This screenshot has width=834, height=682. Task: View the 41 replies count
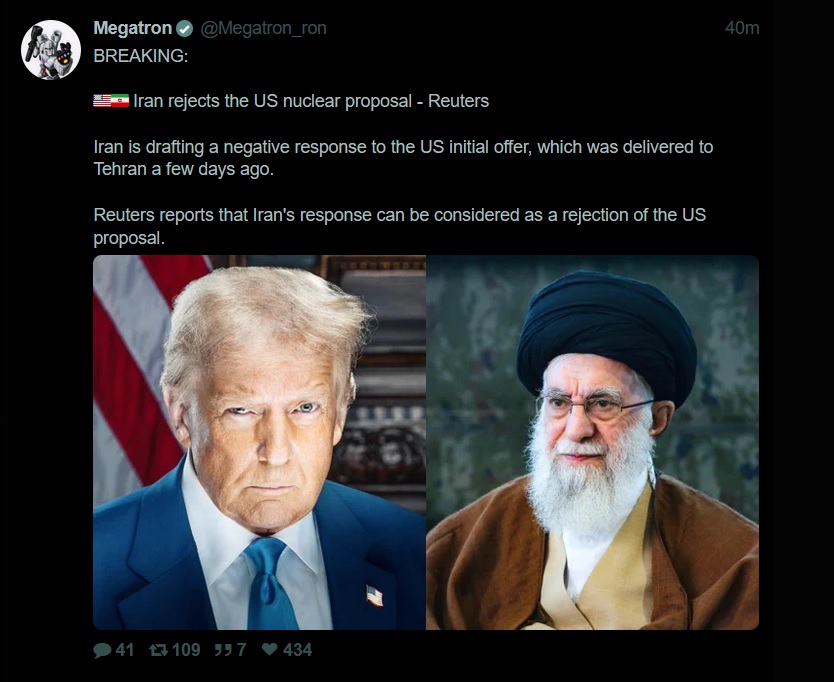coord(124,650)
